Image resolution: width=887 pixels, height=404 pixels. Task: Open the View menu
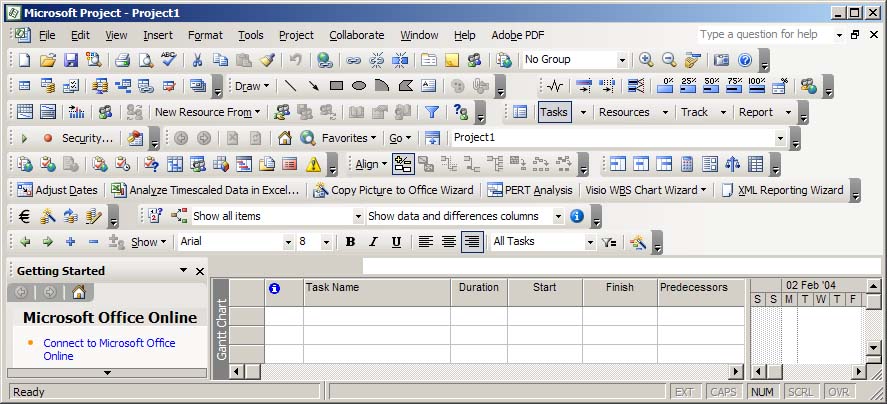tap(116, 35)
